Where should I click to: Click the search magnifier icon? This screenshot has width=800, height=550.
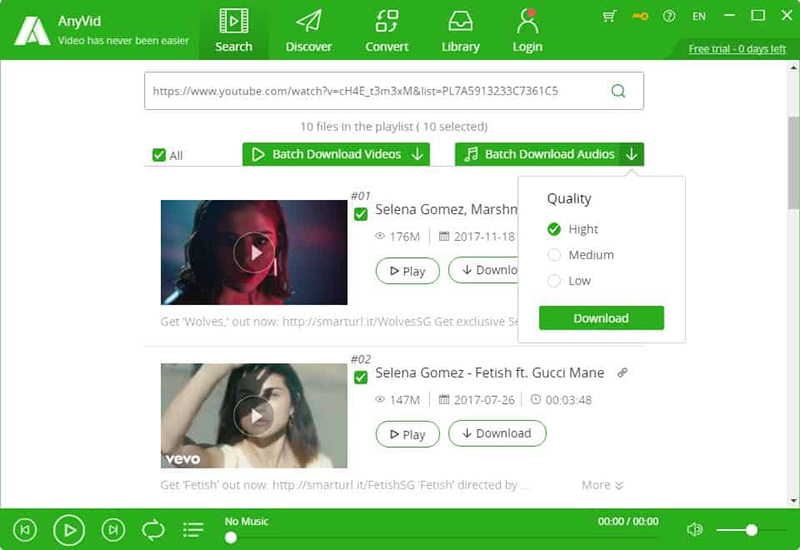coord(618,91)
